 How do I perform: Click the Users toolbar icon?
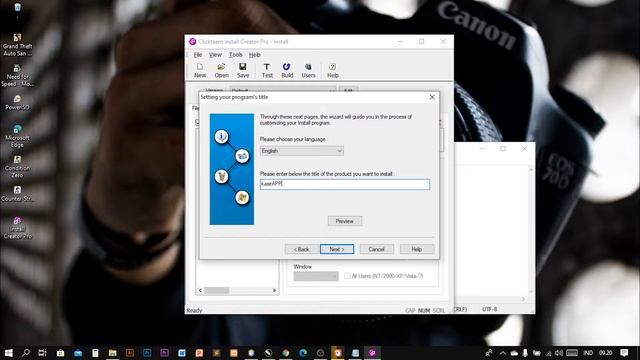click(x=308, y=70)
